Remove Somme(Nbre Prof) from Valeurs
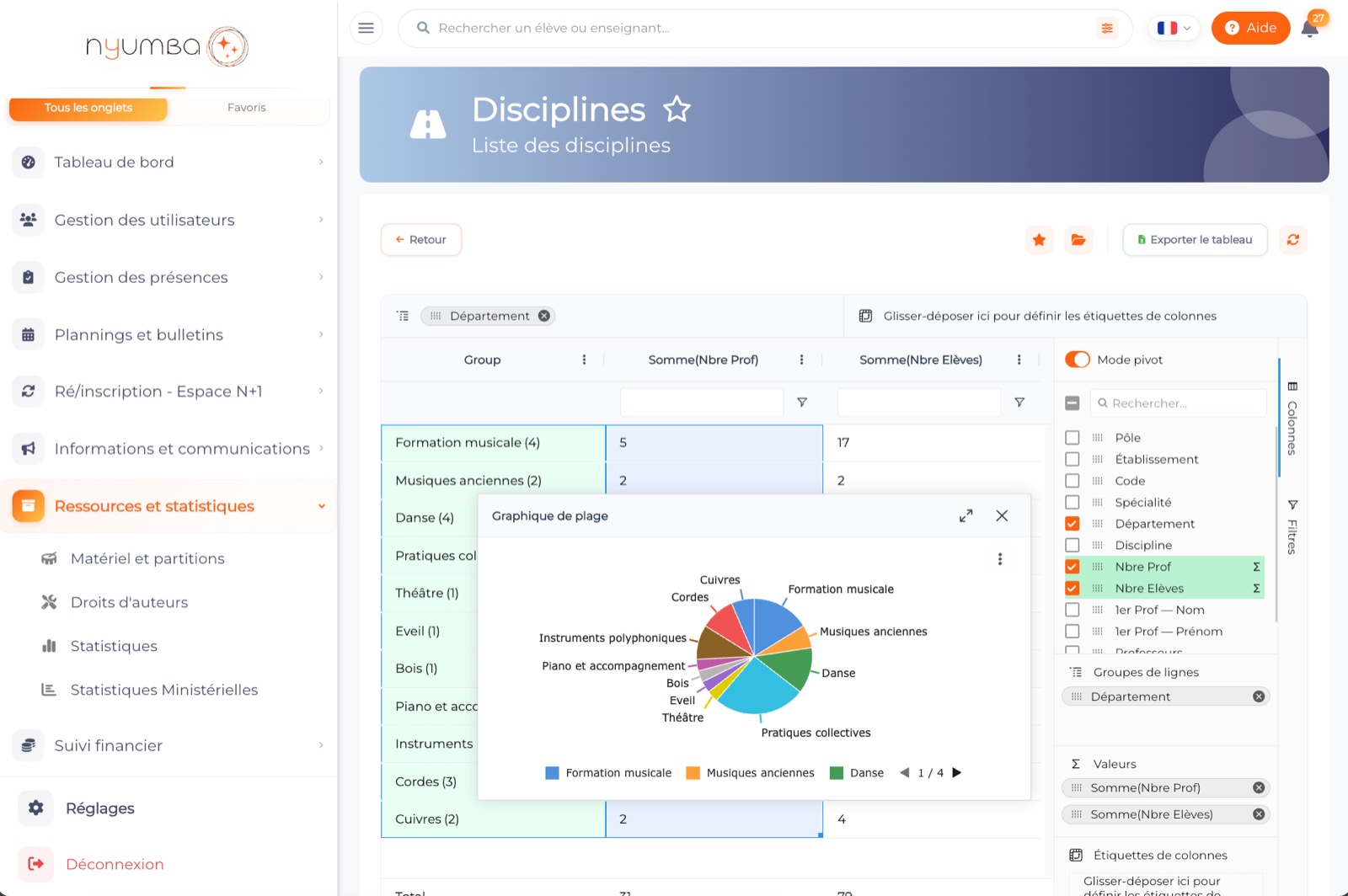 (x=1259, y=787)
